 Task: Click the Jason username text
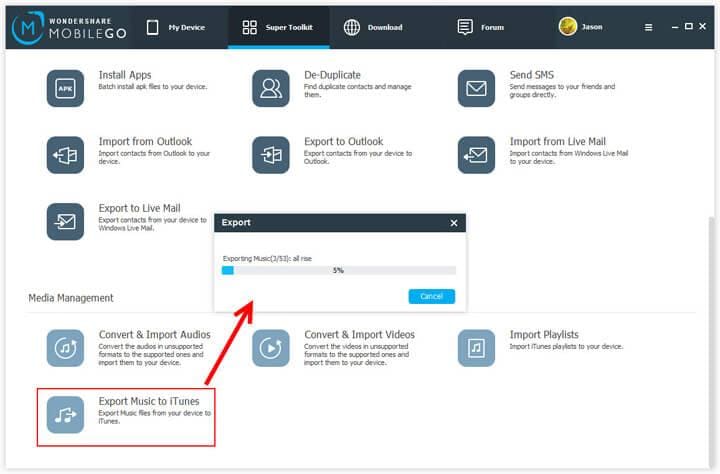click(x=592, y=27)
